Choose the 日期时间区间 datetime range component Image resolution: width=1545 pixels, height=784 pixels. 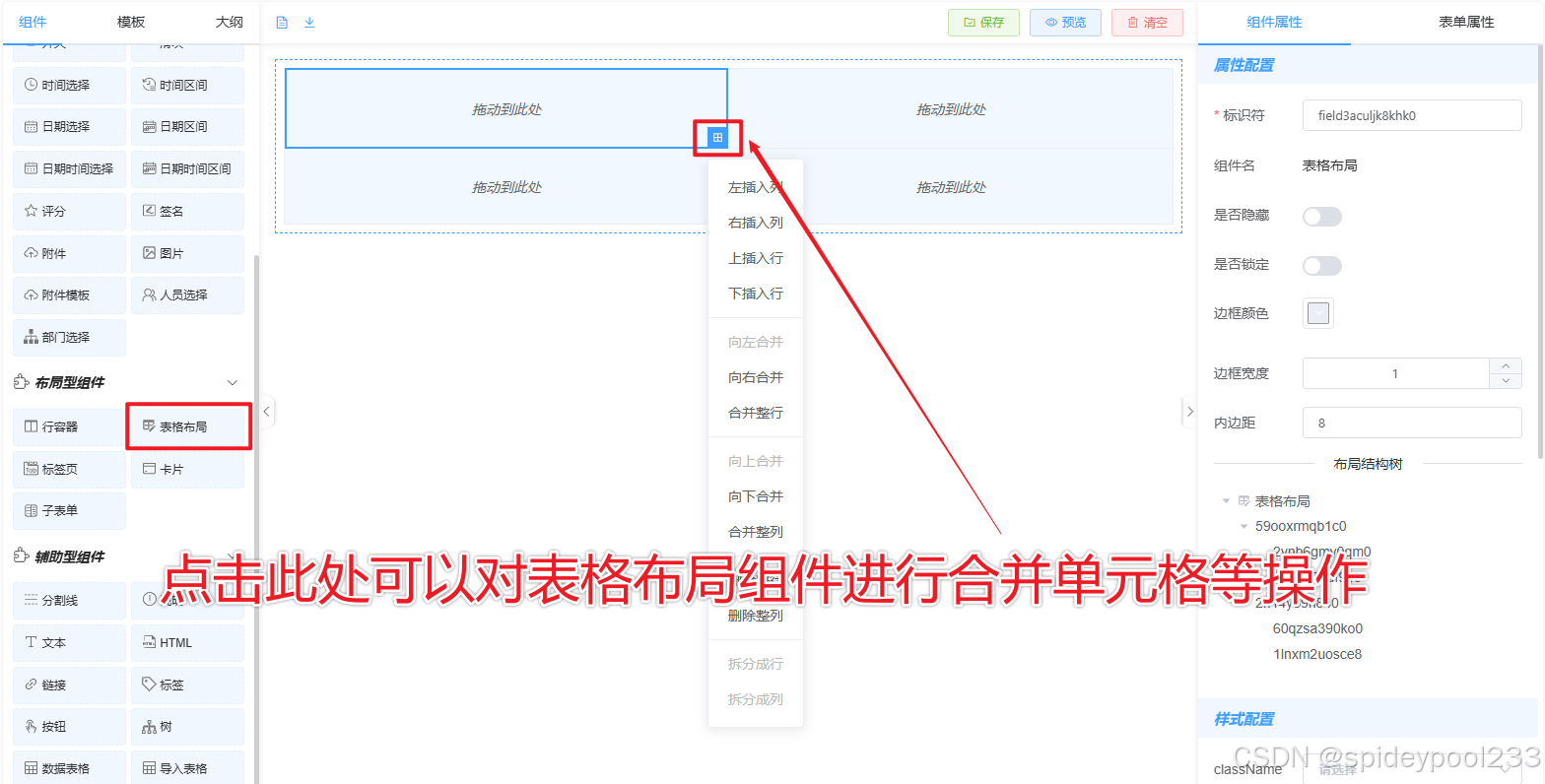point(187,169)
